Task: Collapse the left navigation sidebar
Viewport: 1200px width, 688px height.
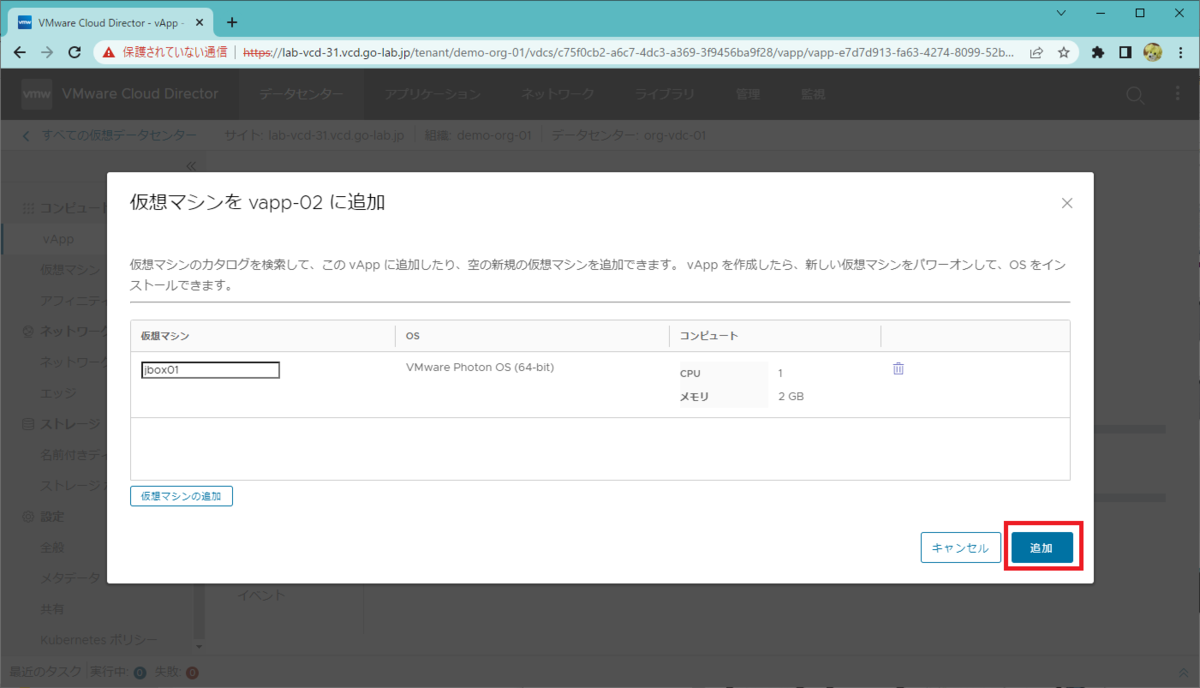Action: [191, 165]
